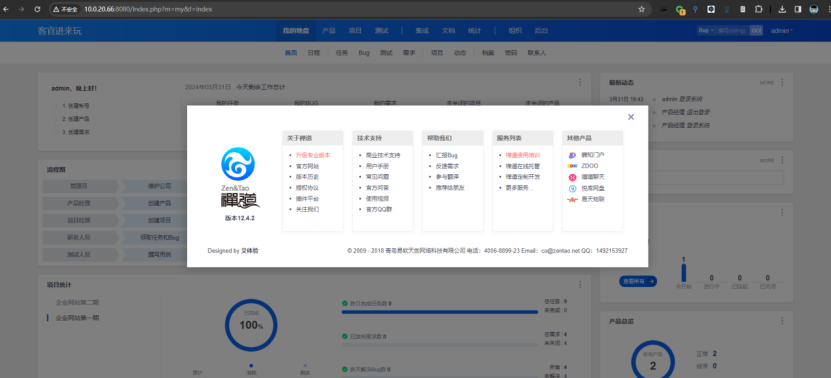831x378 pixels.
Task: Open the browser downloads icon
Action: [x=782, y=9]
